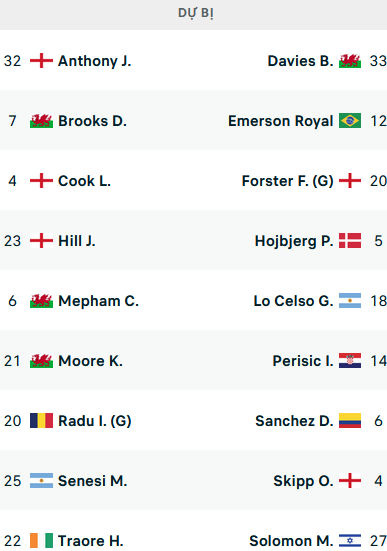Open Moore K. player details
Image resolution: width=387 pixels, height=551 pixels.
(90, 361)
